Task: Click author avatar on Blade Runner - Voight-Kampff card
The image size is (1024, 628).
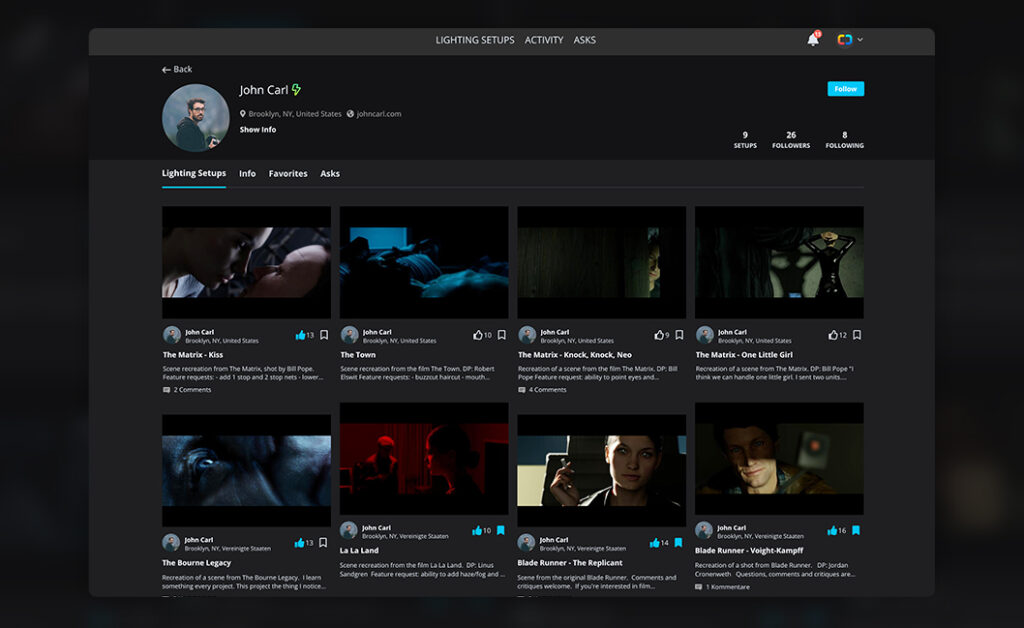Action: (x=704, y=530)
